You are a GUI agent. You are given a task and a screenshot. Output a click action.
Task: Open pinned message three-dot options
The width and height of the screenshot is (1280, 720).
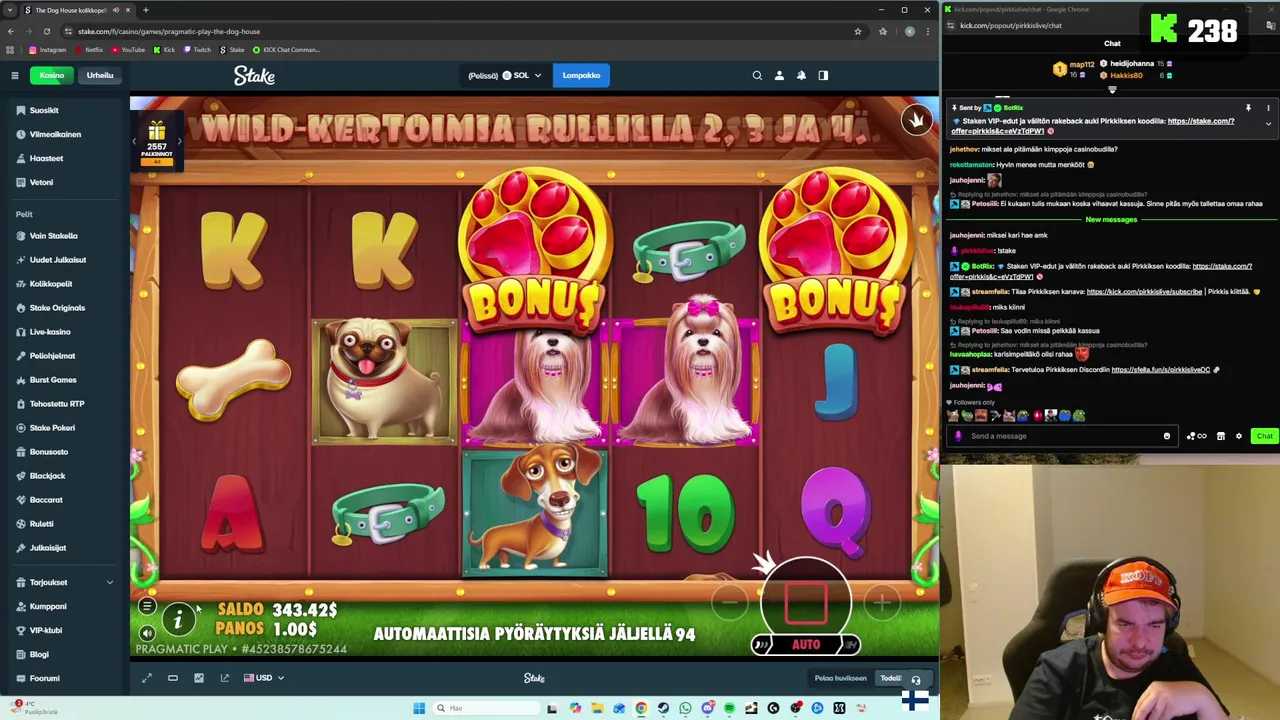[x=1268, y=108]
